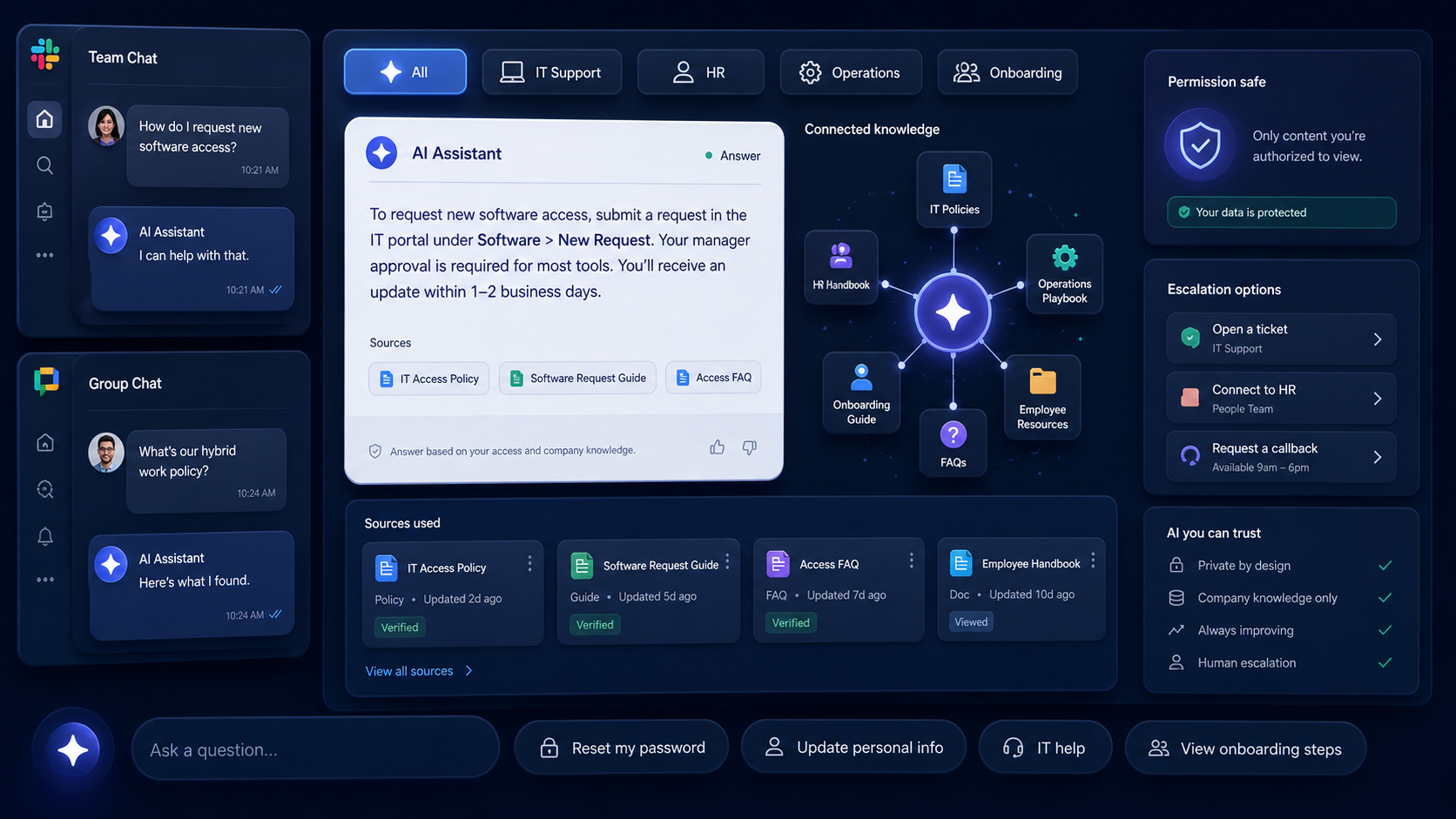Viewport: 1456px width, 819px height.
Task: Select the Employee Resources knowledge node
Action: pyautogui.click(x=1042, y=397)
